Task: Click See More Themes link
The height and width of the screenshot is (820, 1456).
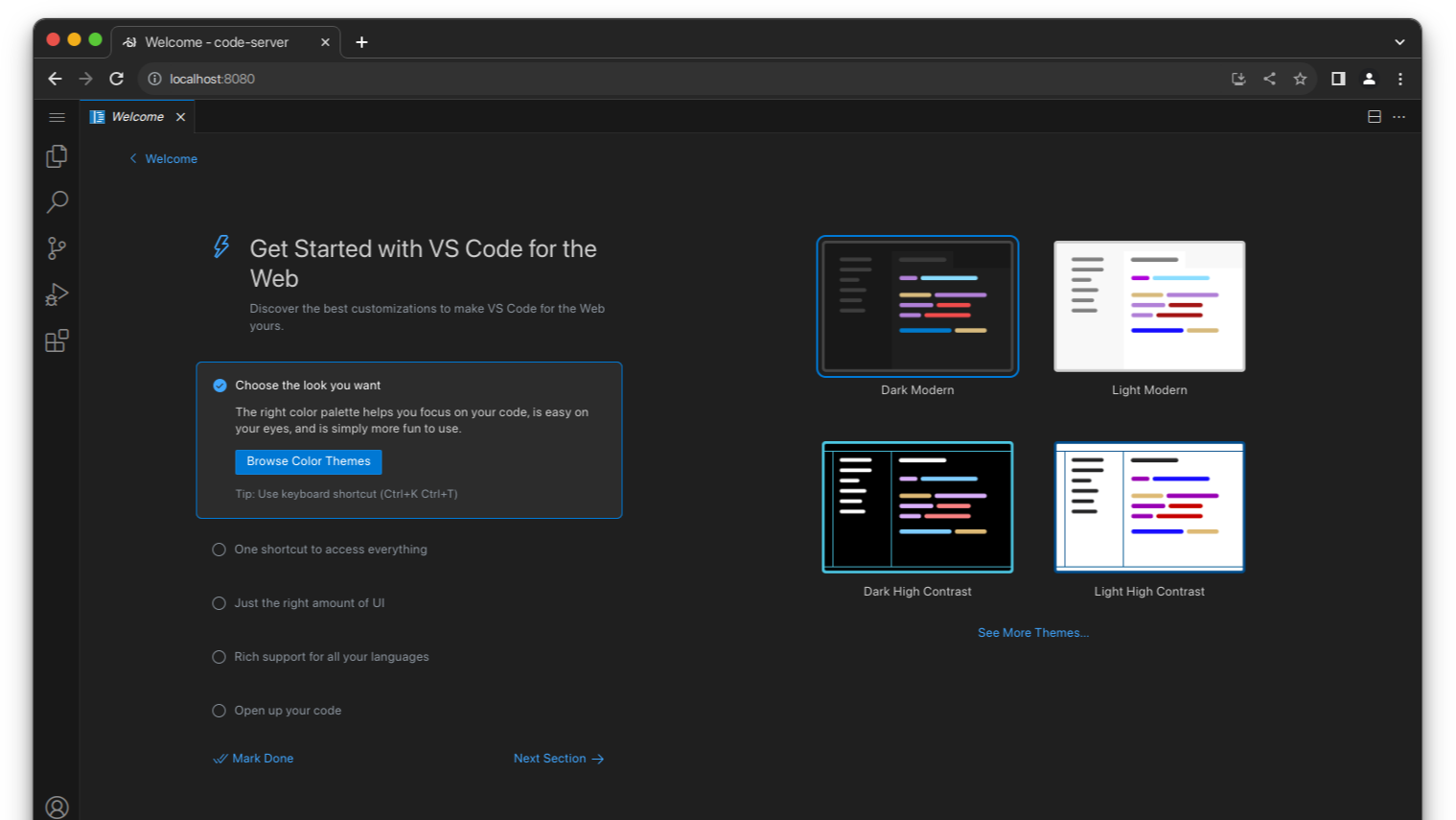Action: [x=1033, y=633]
